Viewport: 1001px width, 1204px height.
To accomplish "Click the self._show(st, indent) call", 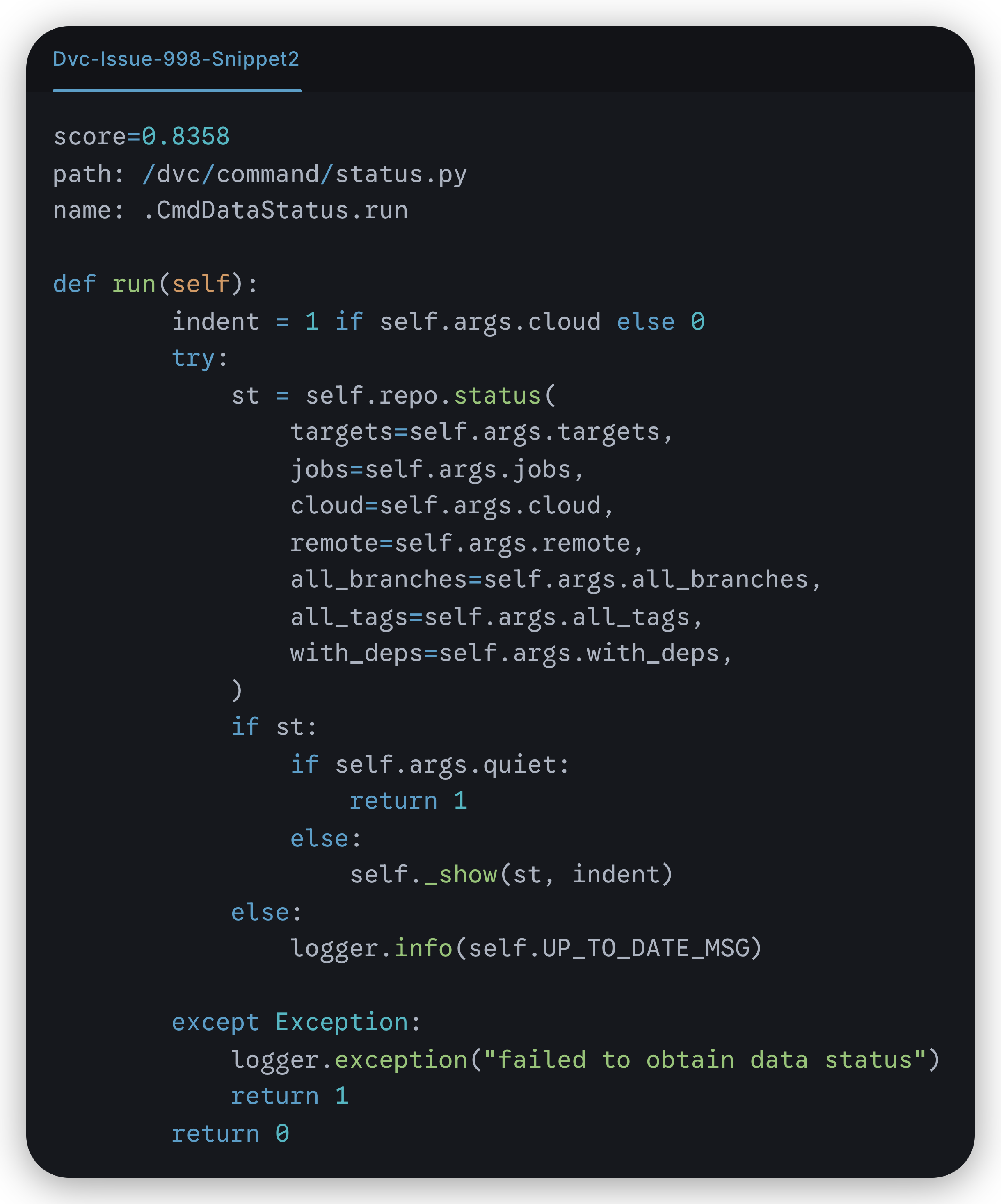I will [510, 875].
